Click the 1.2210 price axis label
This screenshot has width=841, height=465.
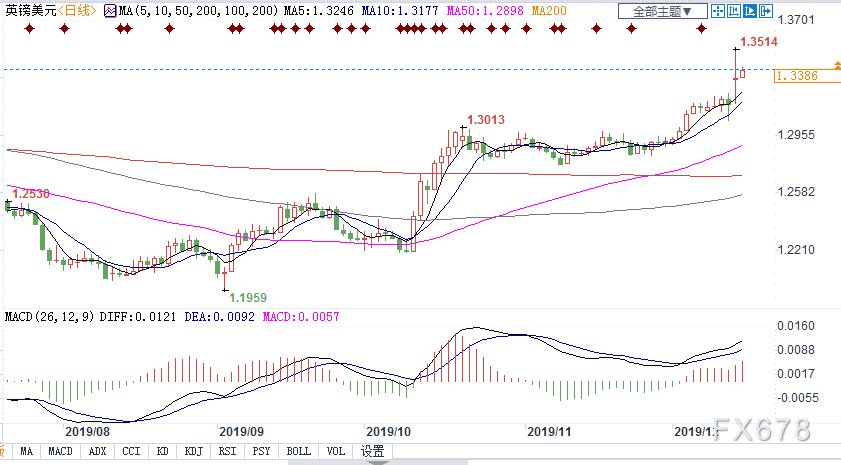coord(796,249)
